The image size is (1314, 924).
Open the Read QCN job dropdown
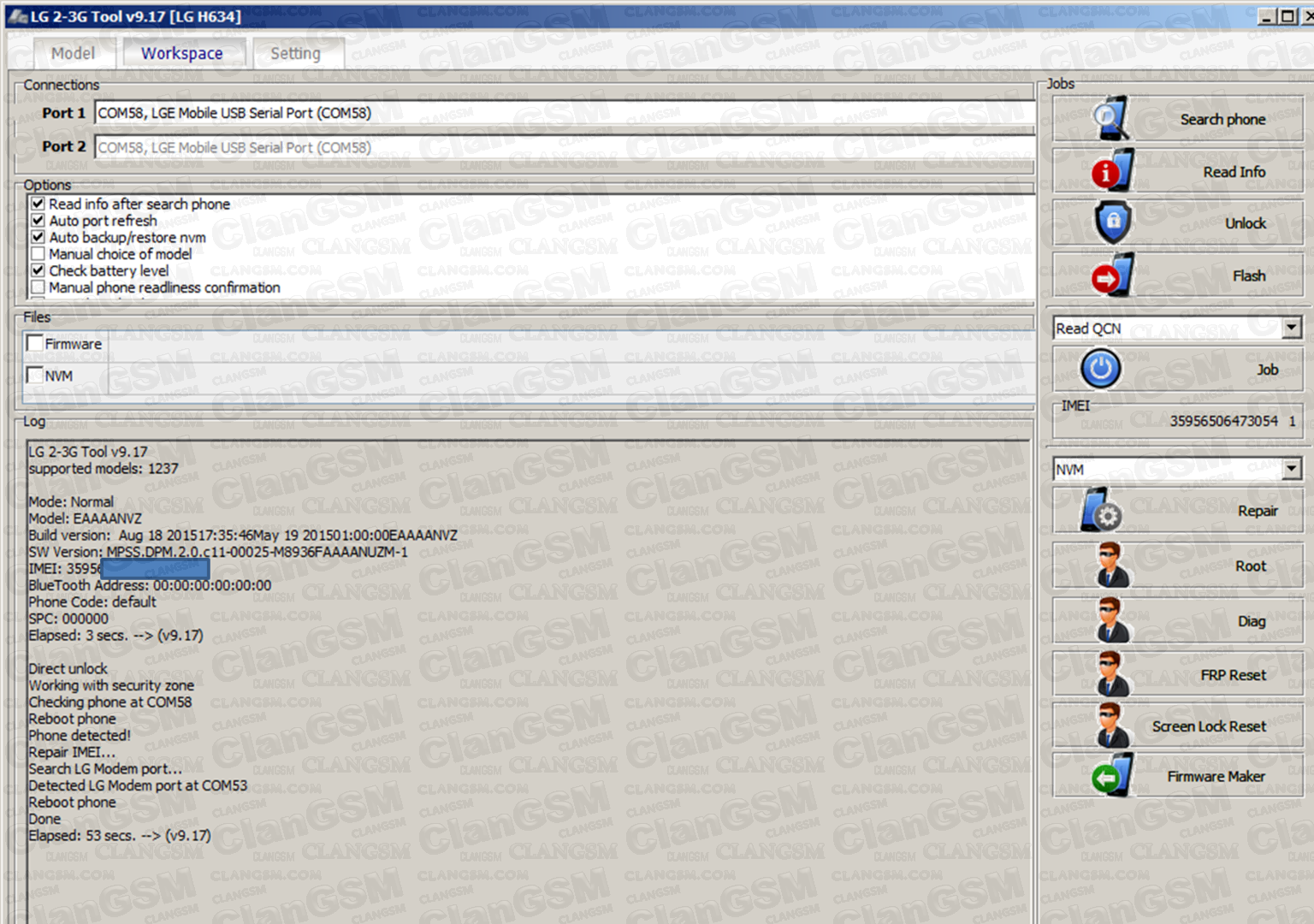(x=1292, y=328)
